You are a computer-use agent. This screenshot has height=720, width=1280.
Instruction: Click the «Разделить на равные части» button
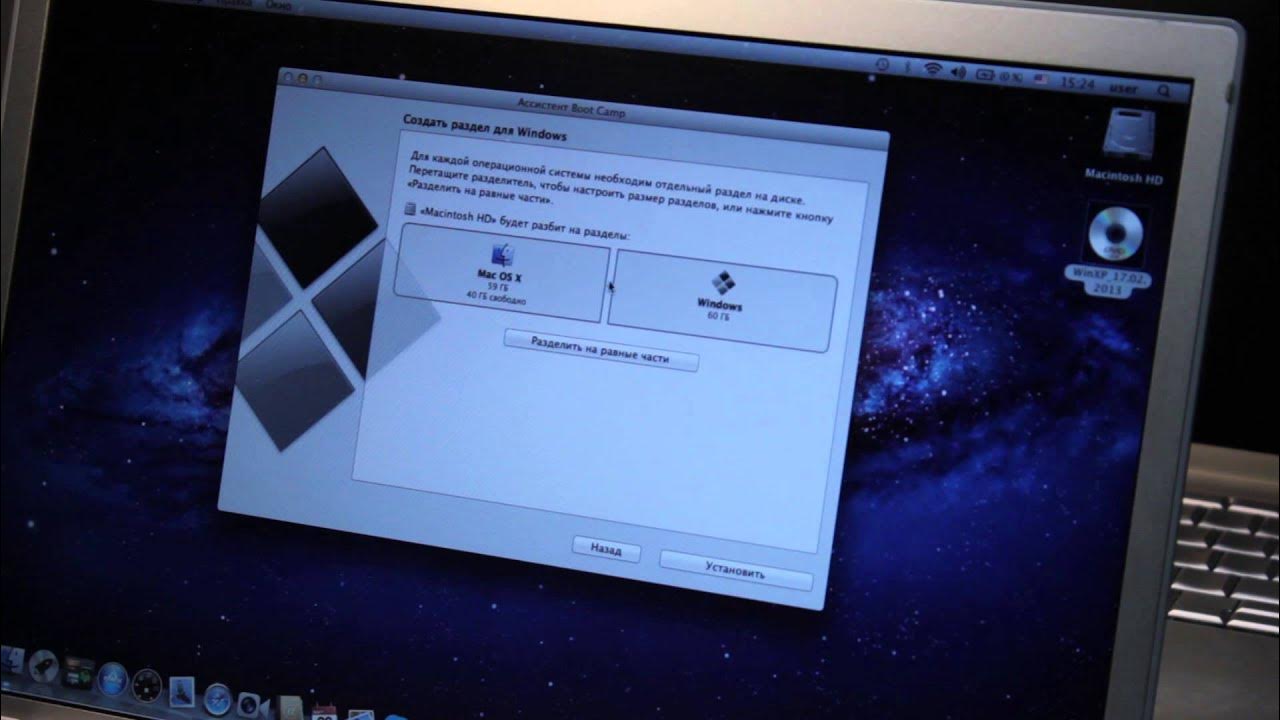tap(600, 350)
